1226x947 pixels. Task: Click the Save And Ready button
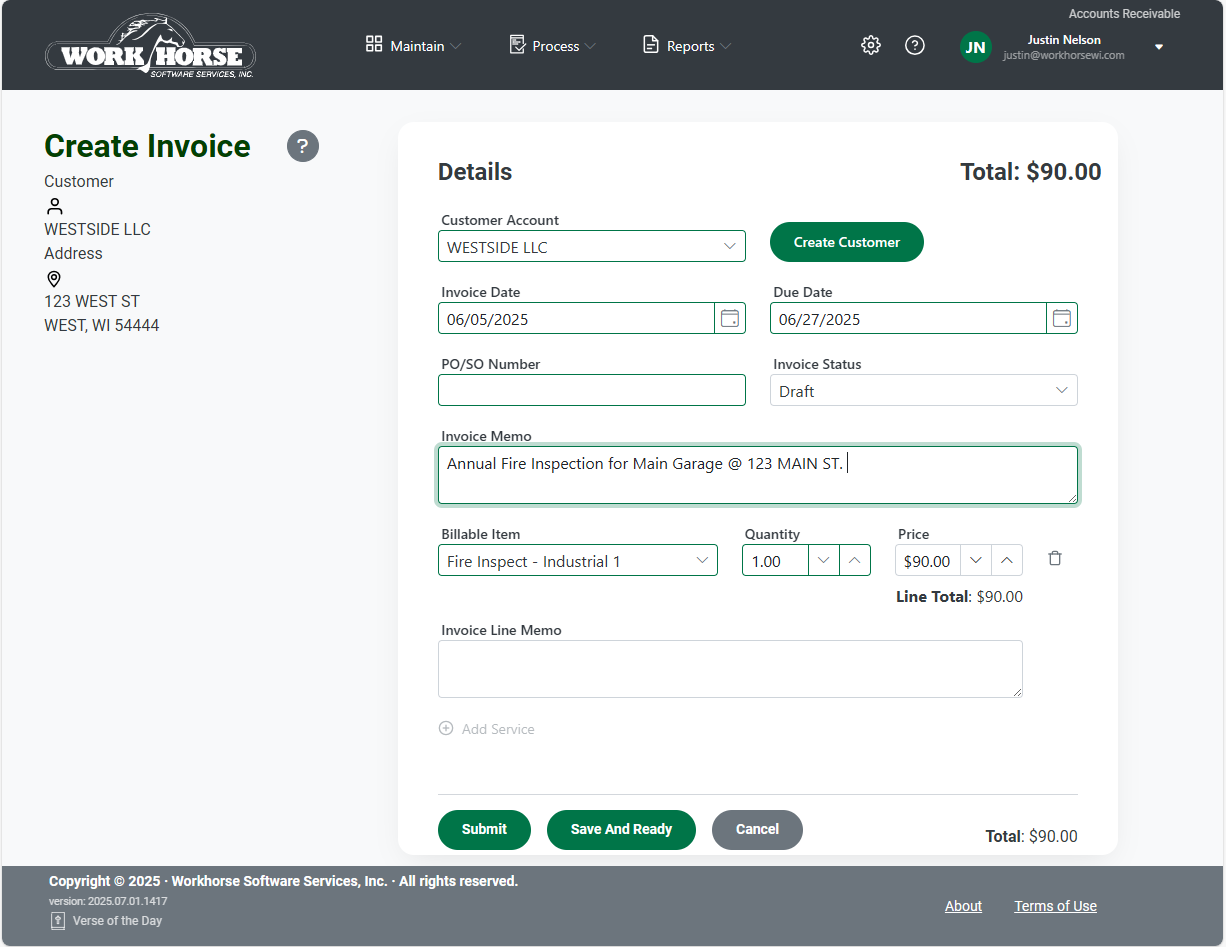(620, 829)
